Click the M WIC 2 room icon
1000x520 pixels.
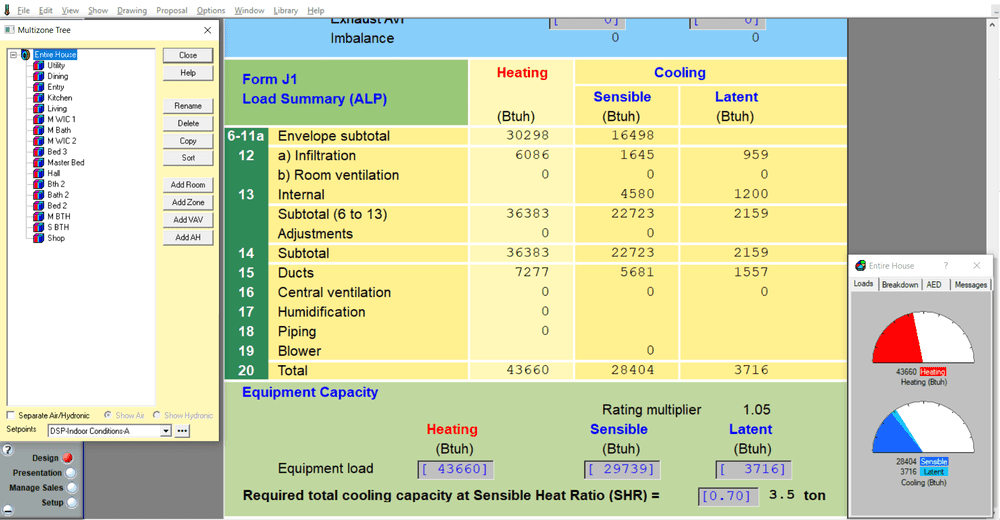click(x=39, y=141)
